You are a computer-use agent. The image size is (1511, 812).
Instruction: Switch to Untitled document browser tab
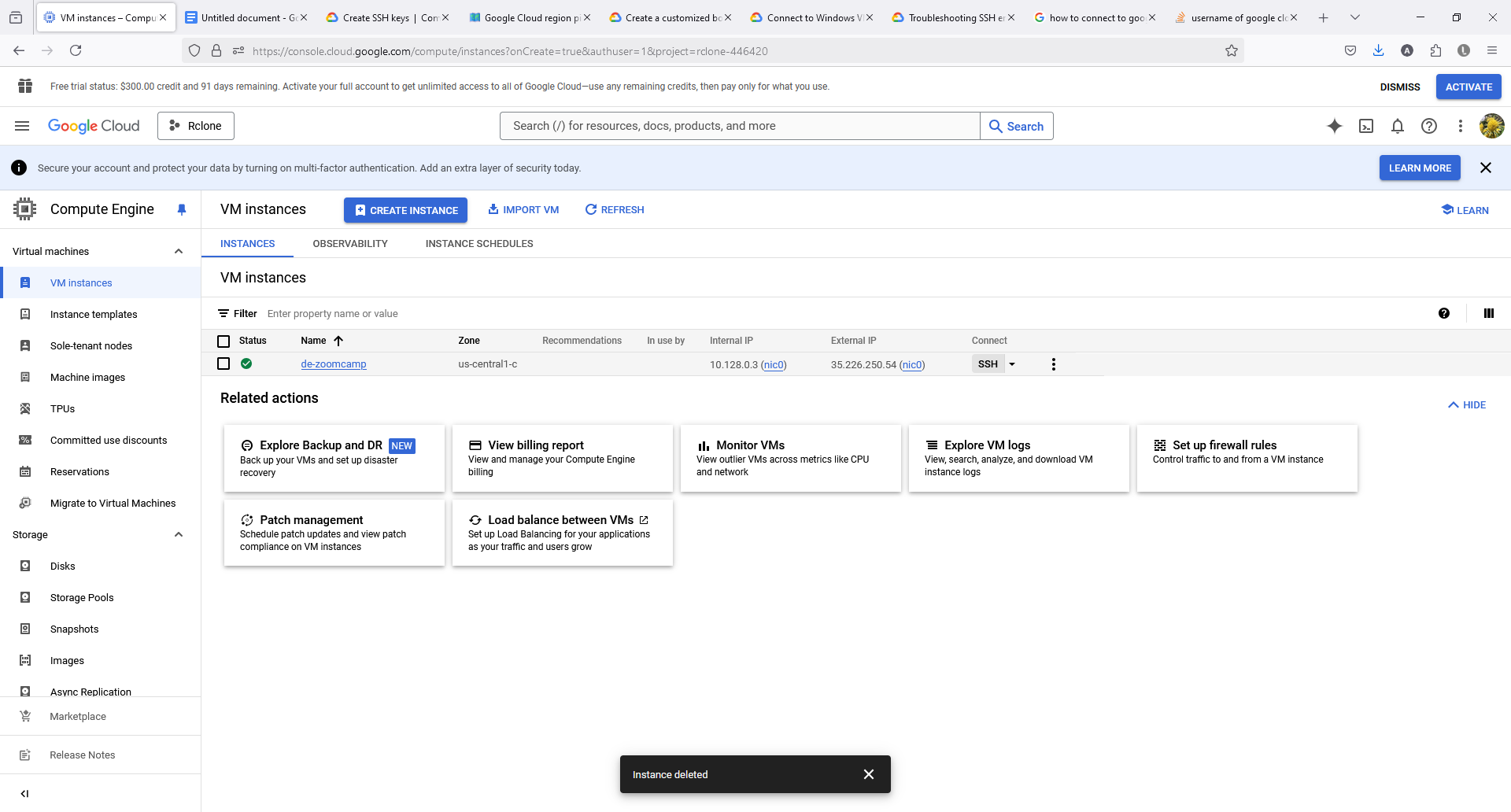pos(246,17)
